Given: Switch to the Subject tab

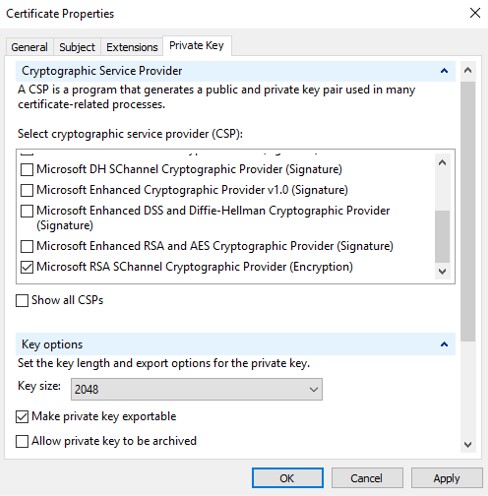Looking at the screenshot, I should 77,47.
